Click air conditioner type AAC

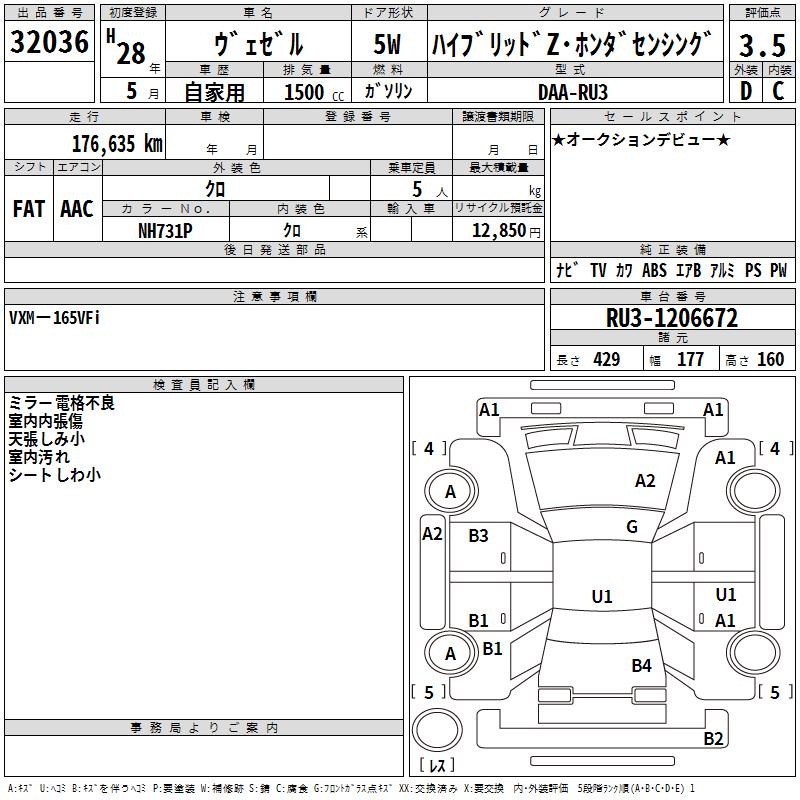click(x=77, y=209)
